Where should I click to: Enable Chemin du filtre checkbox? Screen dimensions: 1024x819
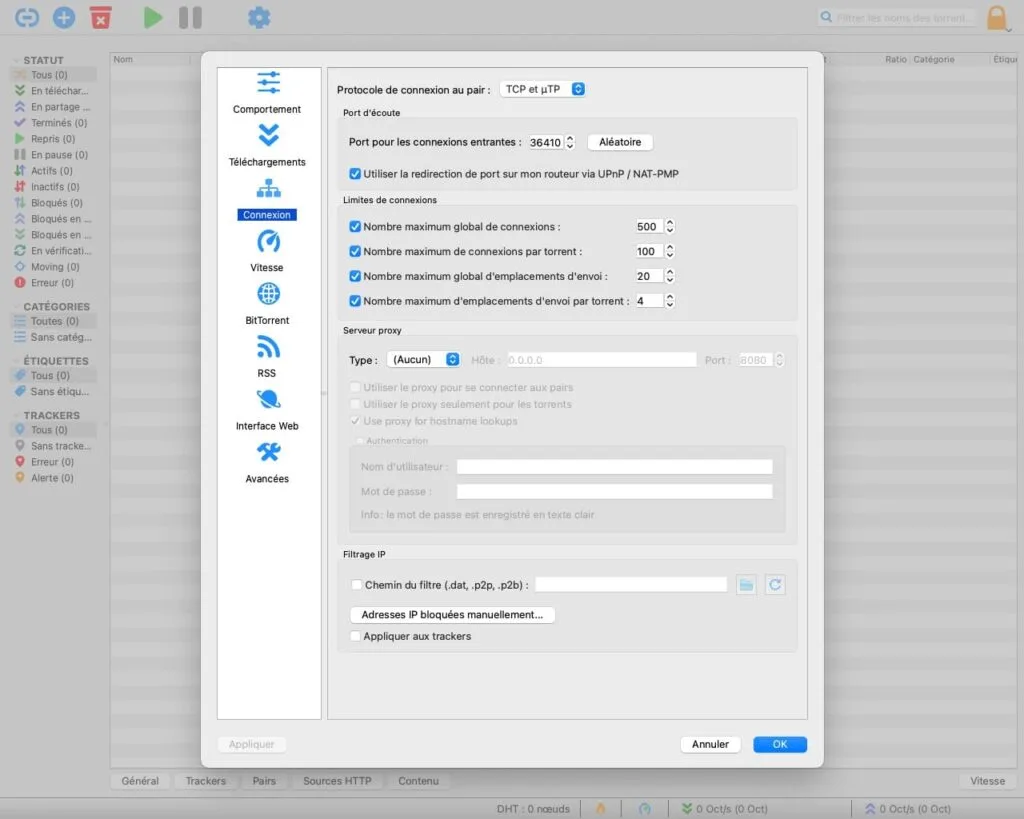pos(356,585)
